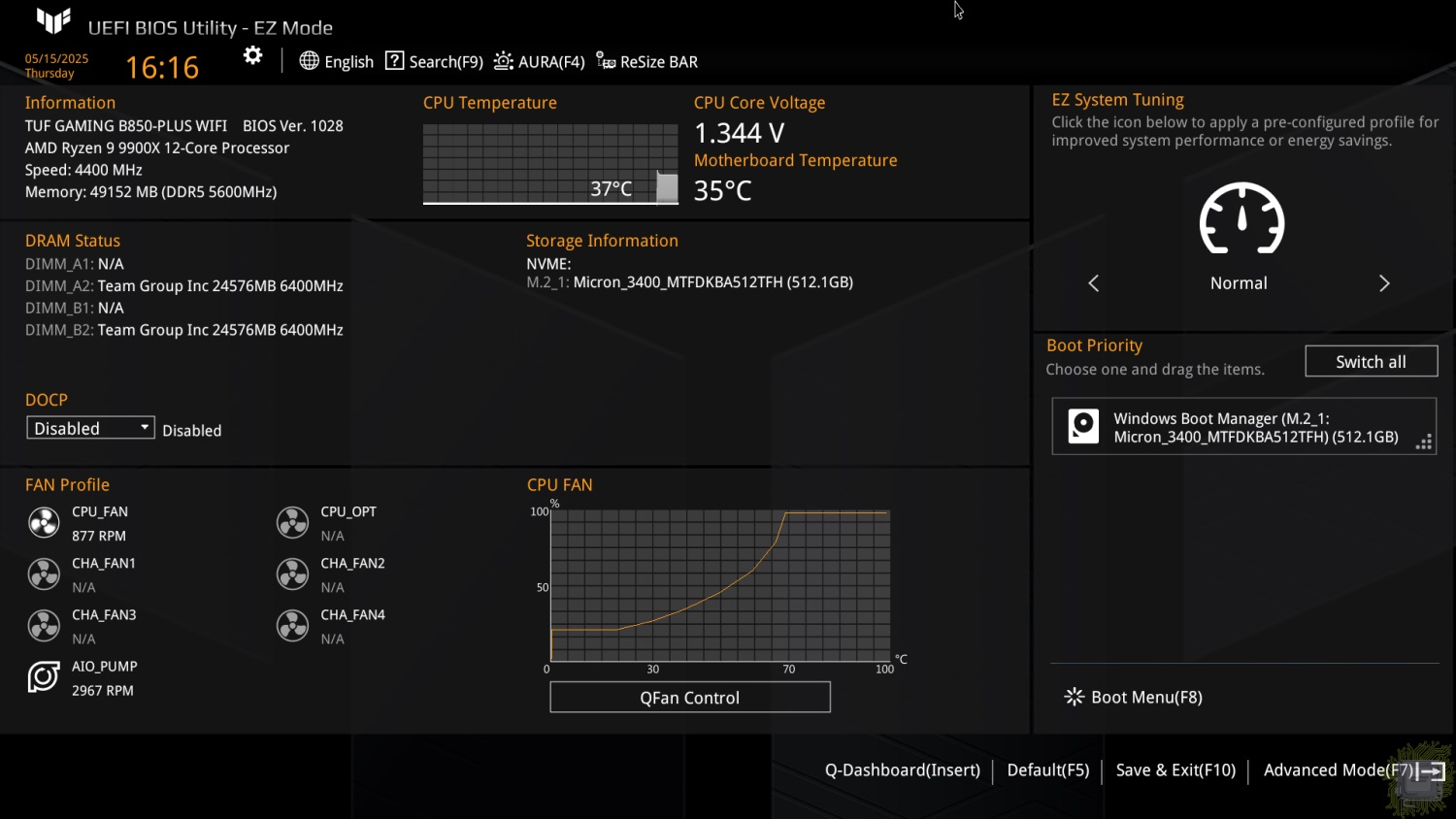Click the DIMM_B1: N/A entry
1456x819 pixels.
(75, 308)
